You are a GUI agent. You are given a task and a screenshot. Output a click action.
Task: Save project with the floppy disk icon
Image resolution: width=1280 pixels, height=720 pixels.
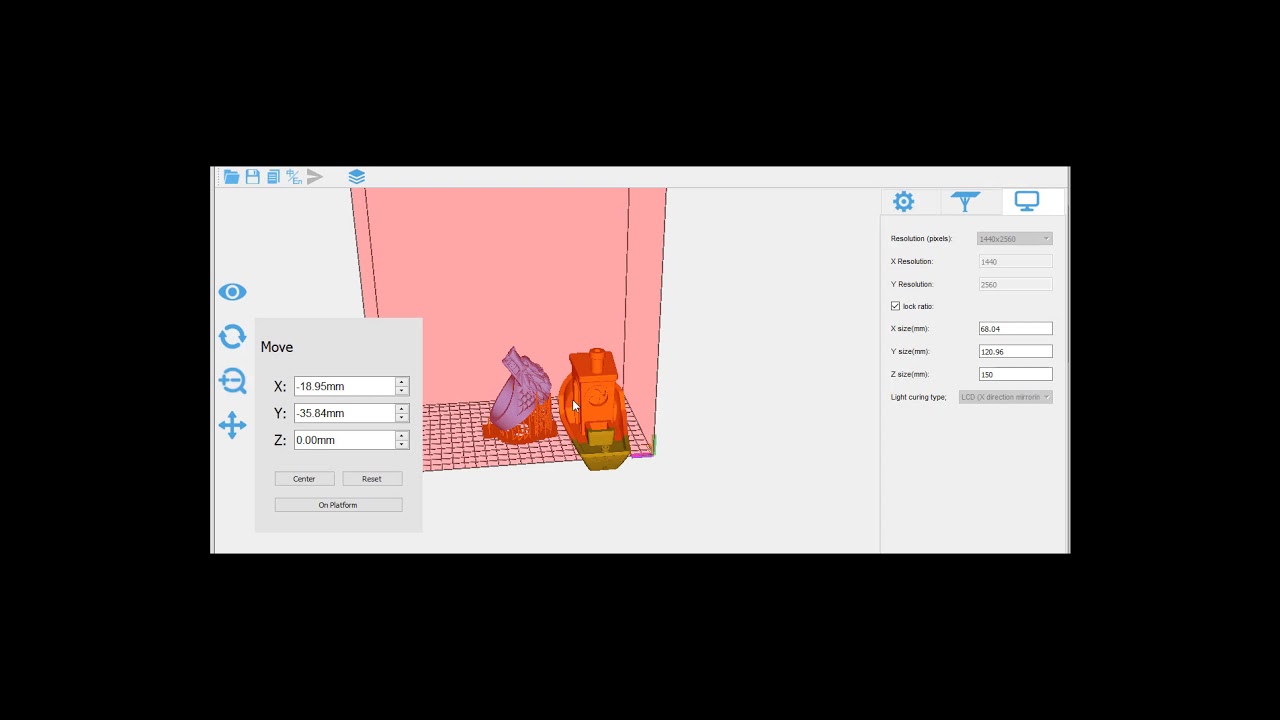253,177
